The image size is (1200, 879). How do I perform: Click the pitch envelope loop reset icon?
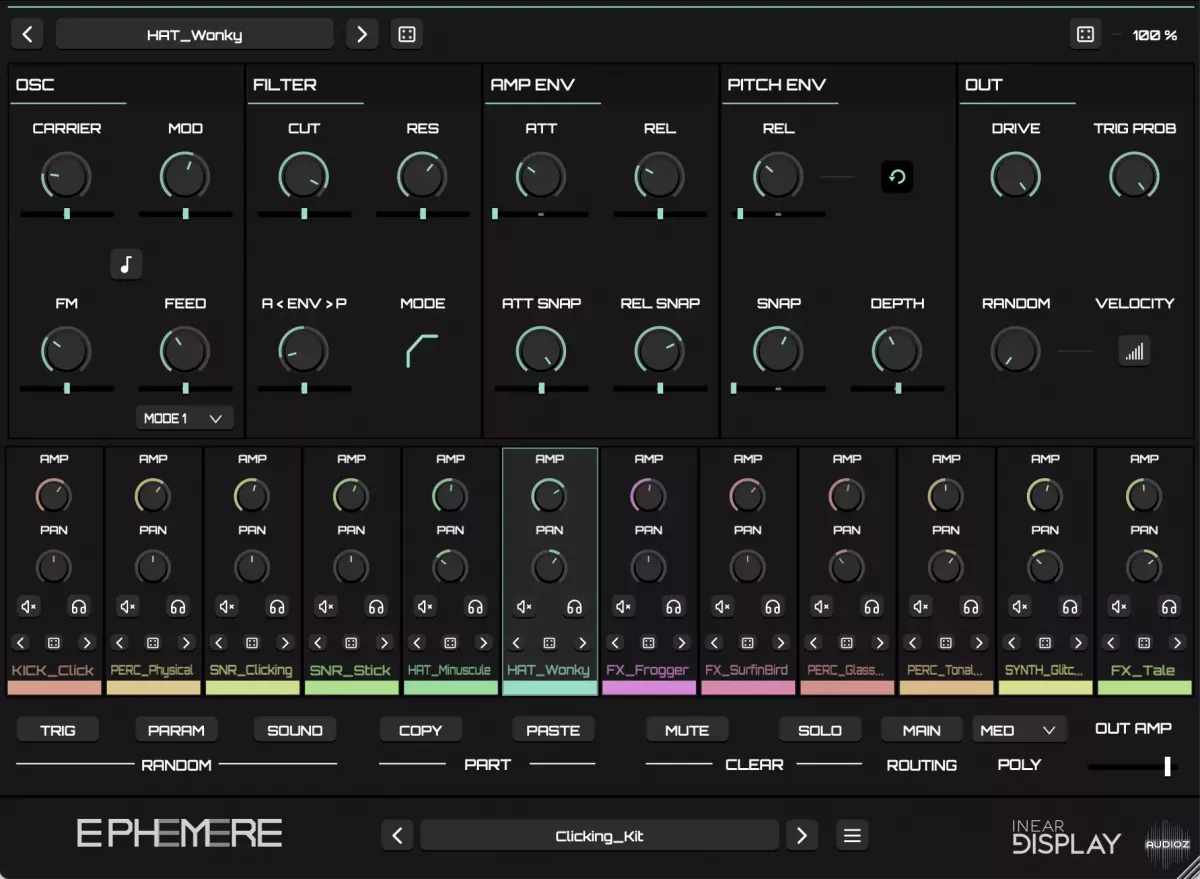click(x=897, y=177)
